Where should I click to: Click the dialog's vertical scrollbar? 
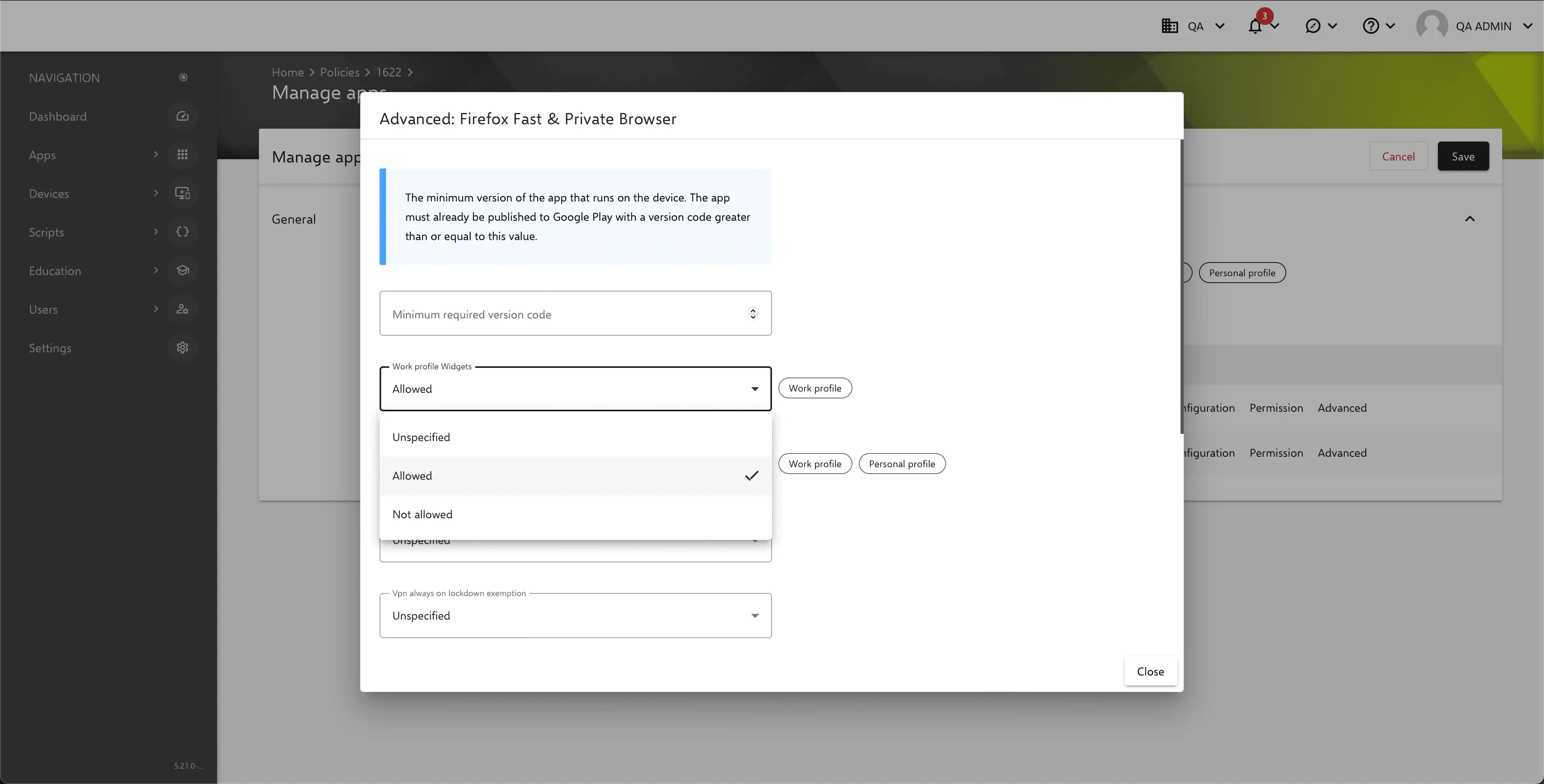pyautogui.click(x=1181, y=287)
